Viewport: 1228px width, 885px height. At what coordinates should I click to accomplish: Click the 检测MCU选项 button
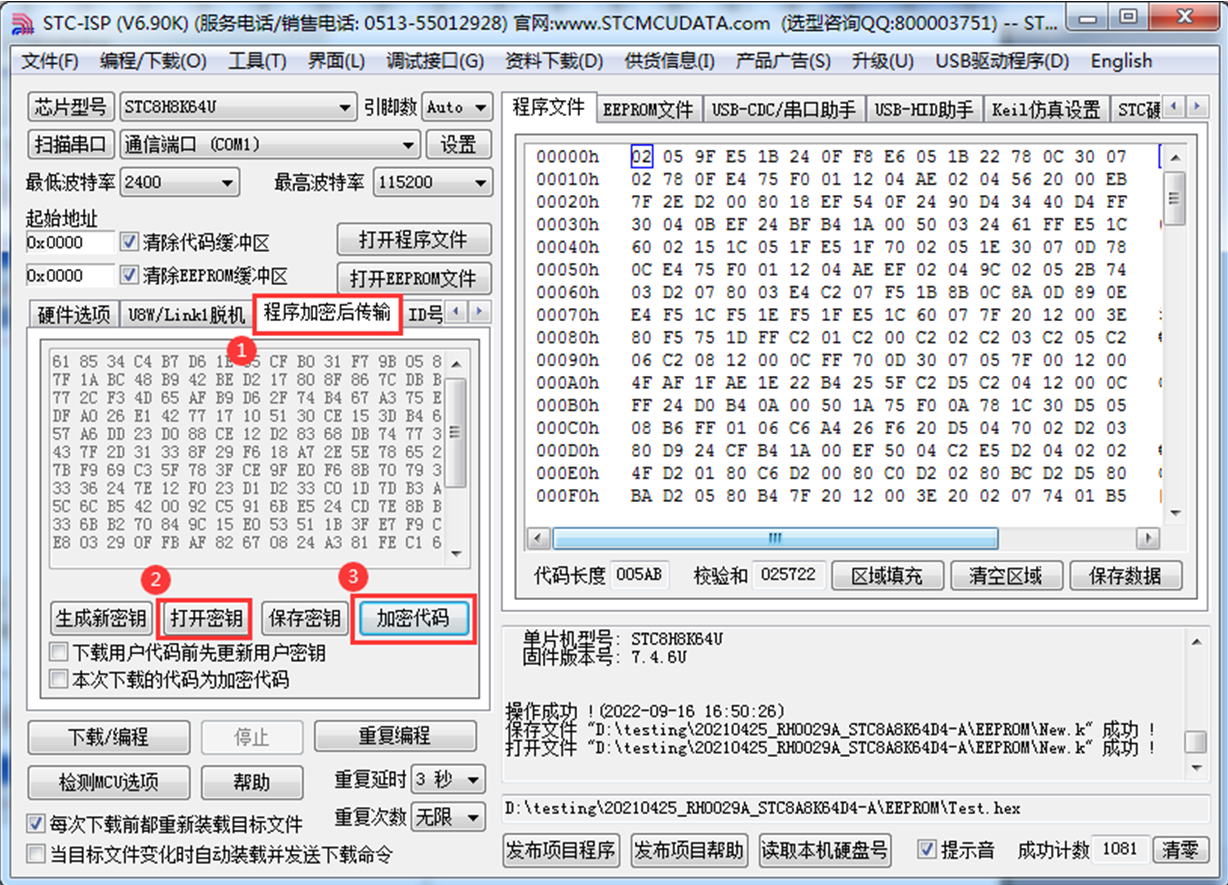[x=109, y=782]
